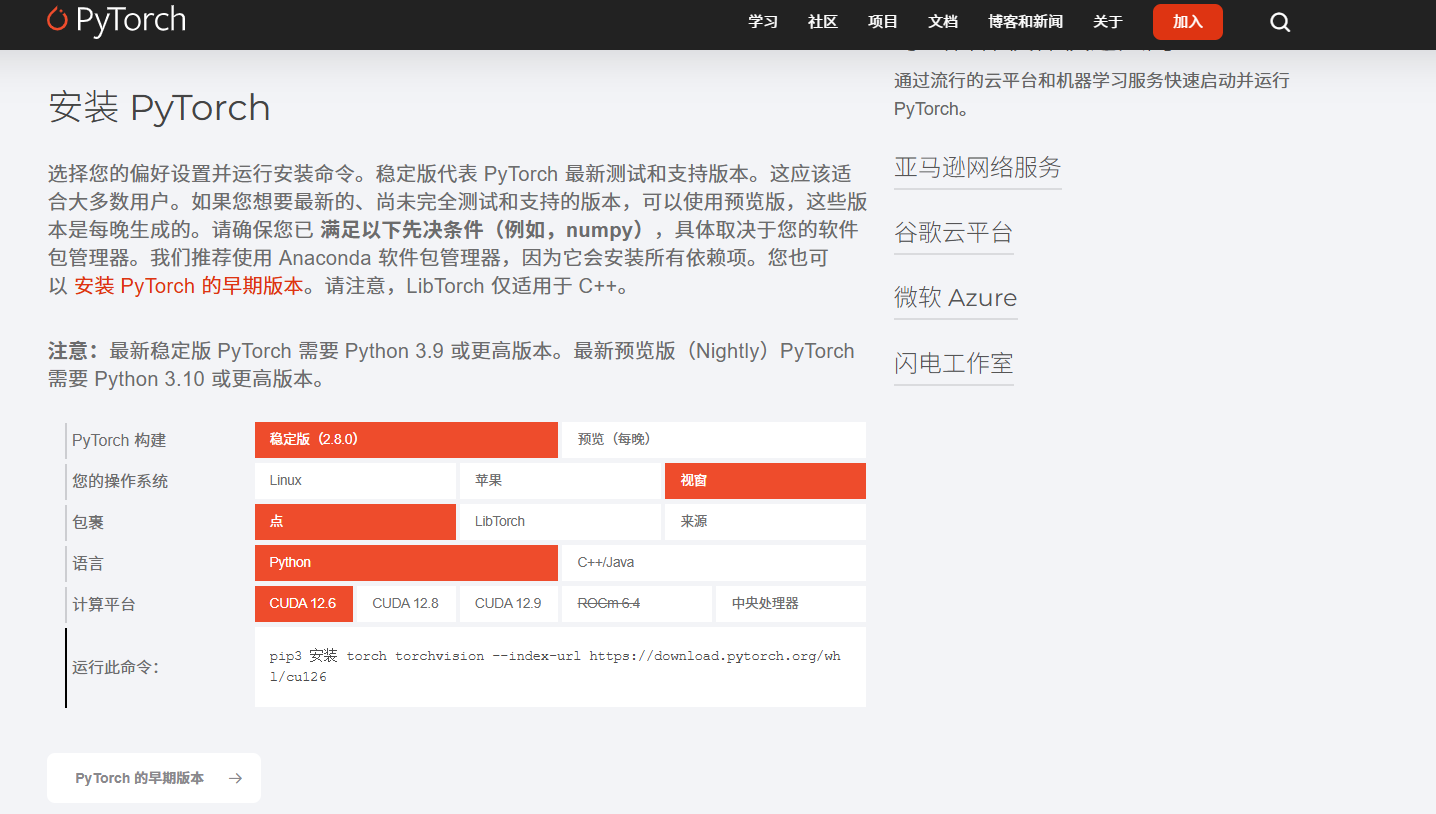Click arrow icon on PyTorch 的早期版本 button
This screenshot has height=814, width=1436.
[x=235, y=778]
